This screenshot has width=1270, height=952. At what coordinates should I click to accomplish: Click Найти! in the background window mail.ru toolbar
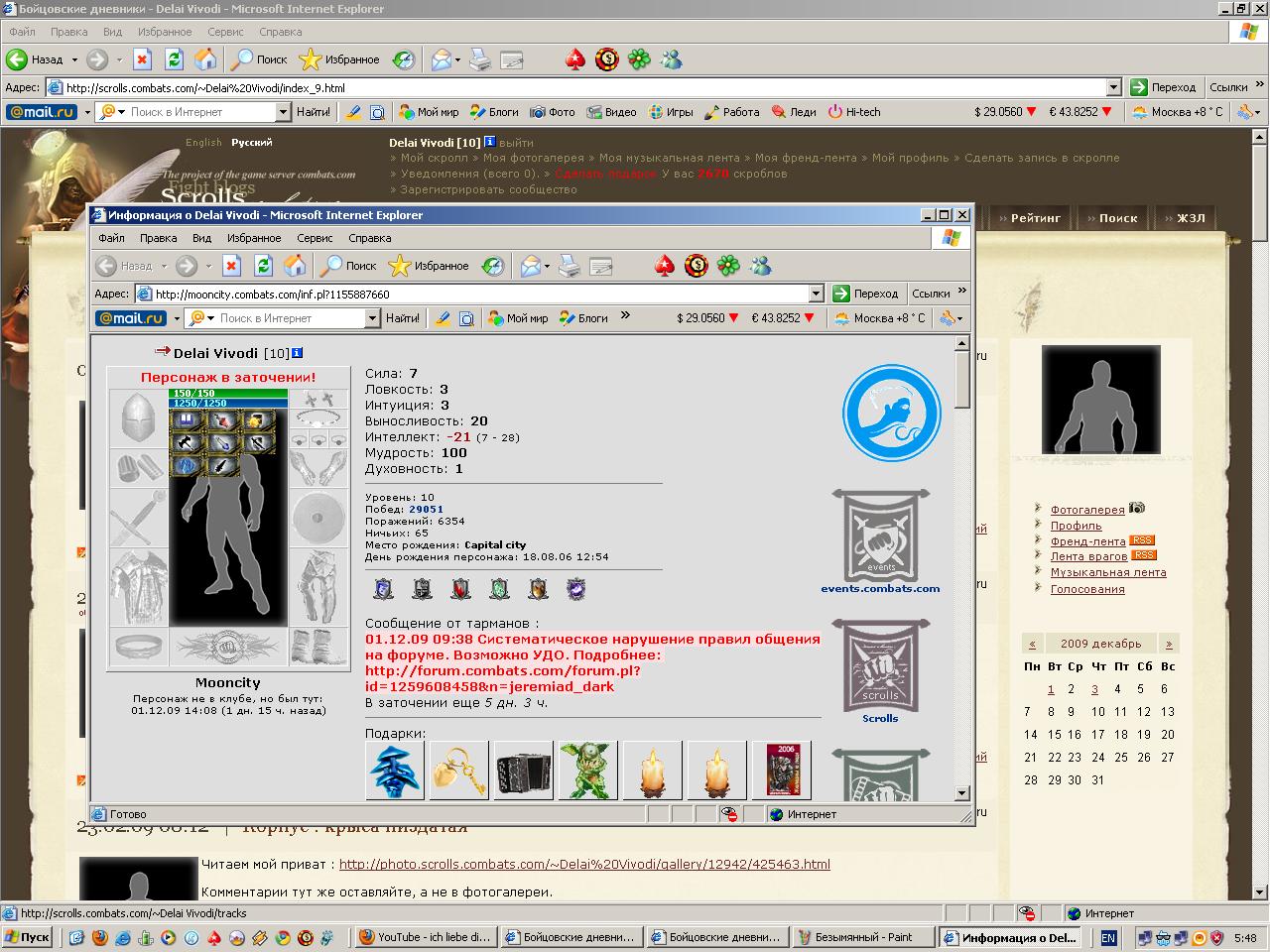click(314, 112)
